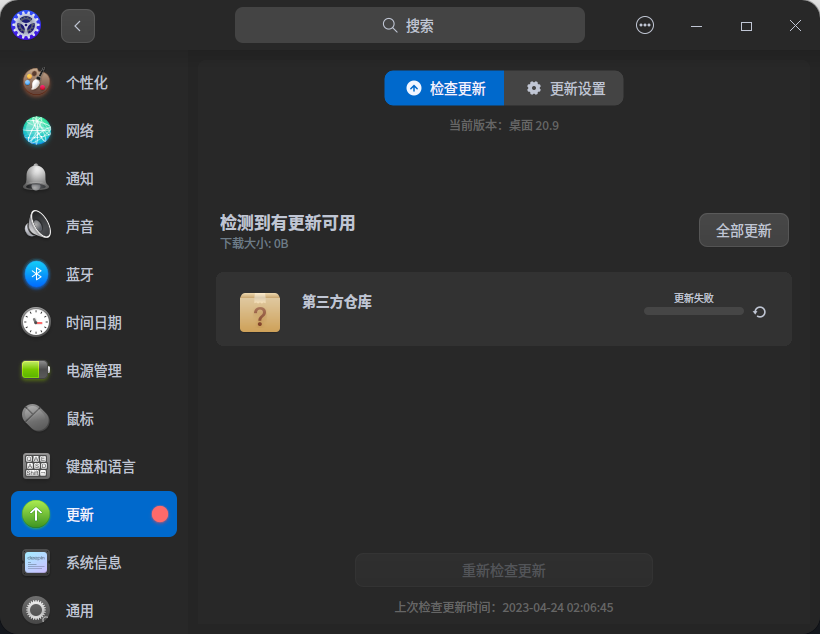
Task: Click the back arrow button
Action: tap(77, 25)
